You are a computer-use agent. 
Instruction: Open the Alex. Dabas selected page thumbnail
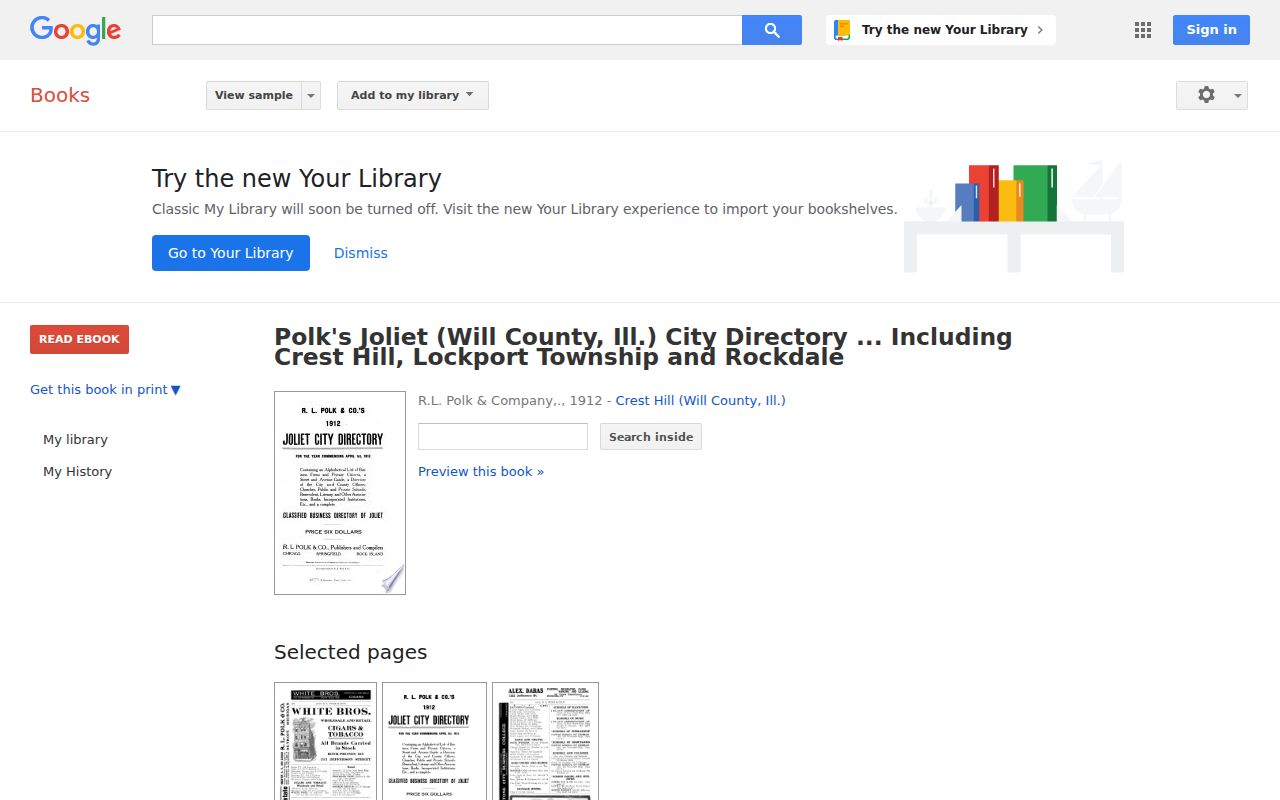[545, 741]
